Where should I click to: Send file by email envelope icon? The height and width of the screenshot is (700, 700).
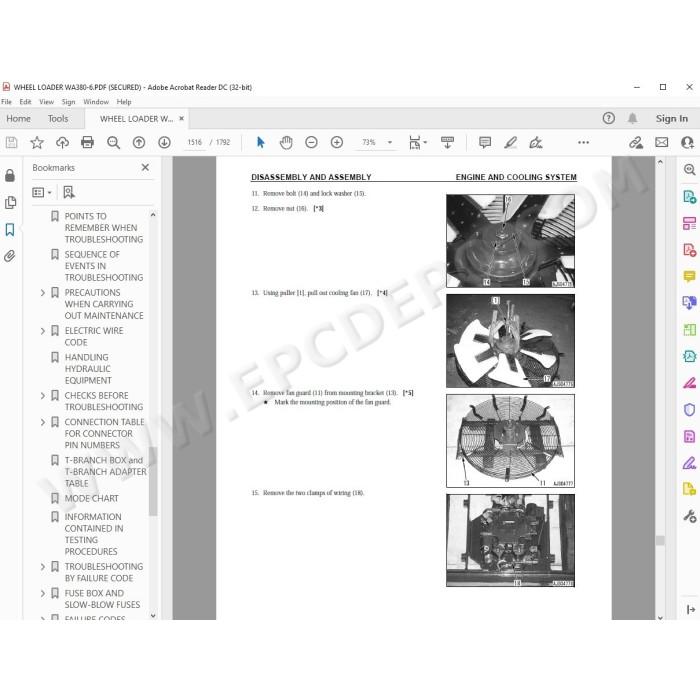[662, 142]
